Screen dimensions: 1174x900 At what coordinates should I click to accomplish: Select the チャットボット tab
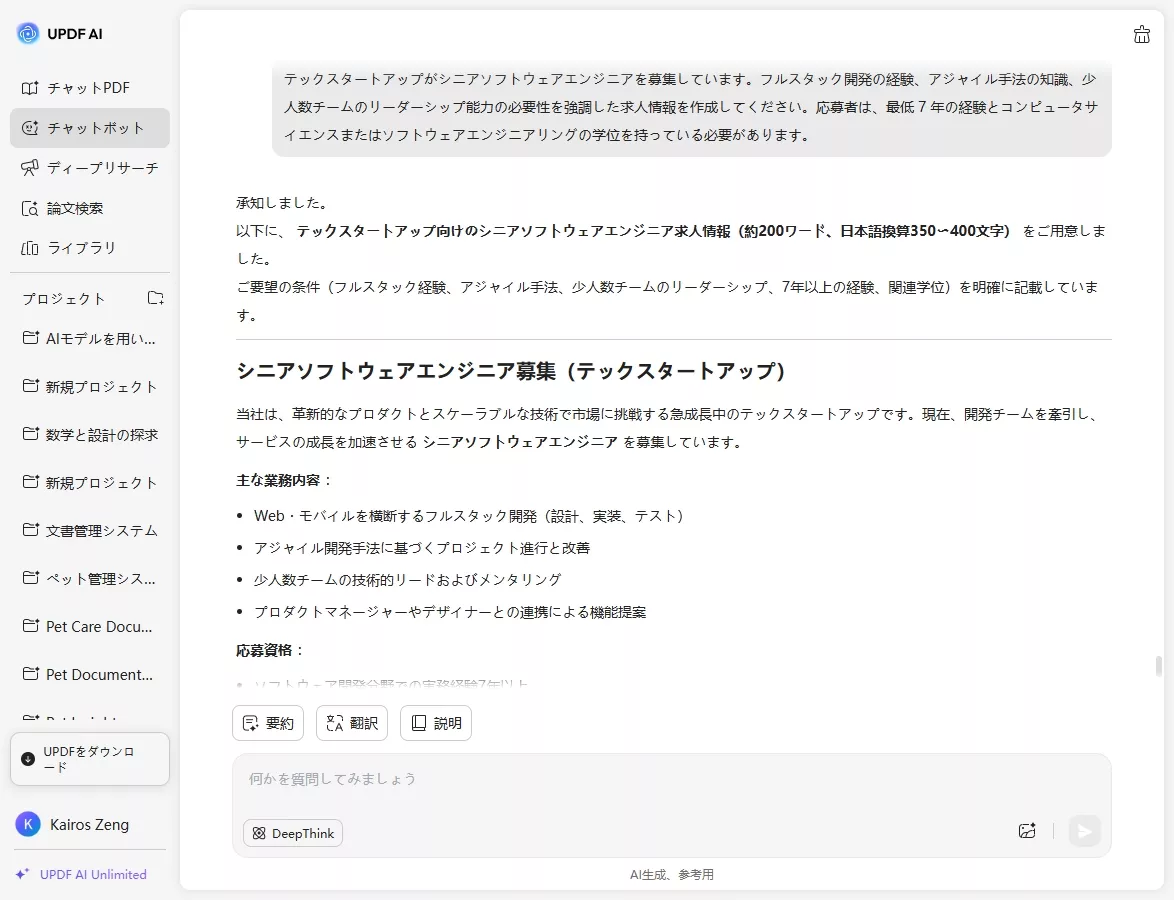pyautogui.click(x=89, y=128)
